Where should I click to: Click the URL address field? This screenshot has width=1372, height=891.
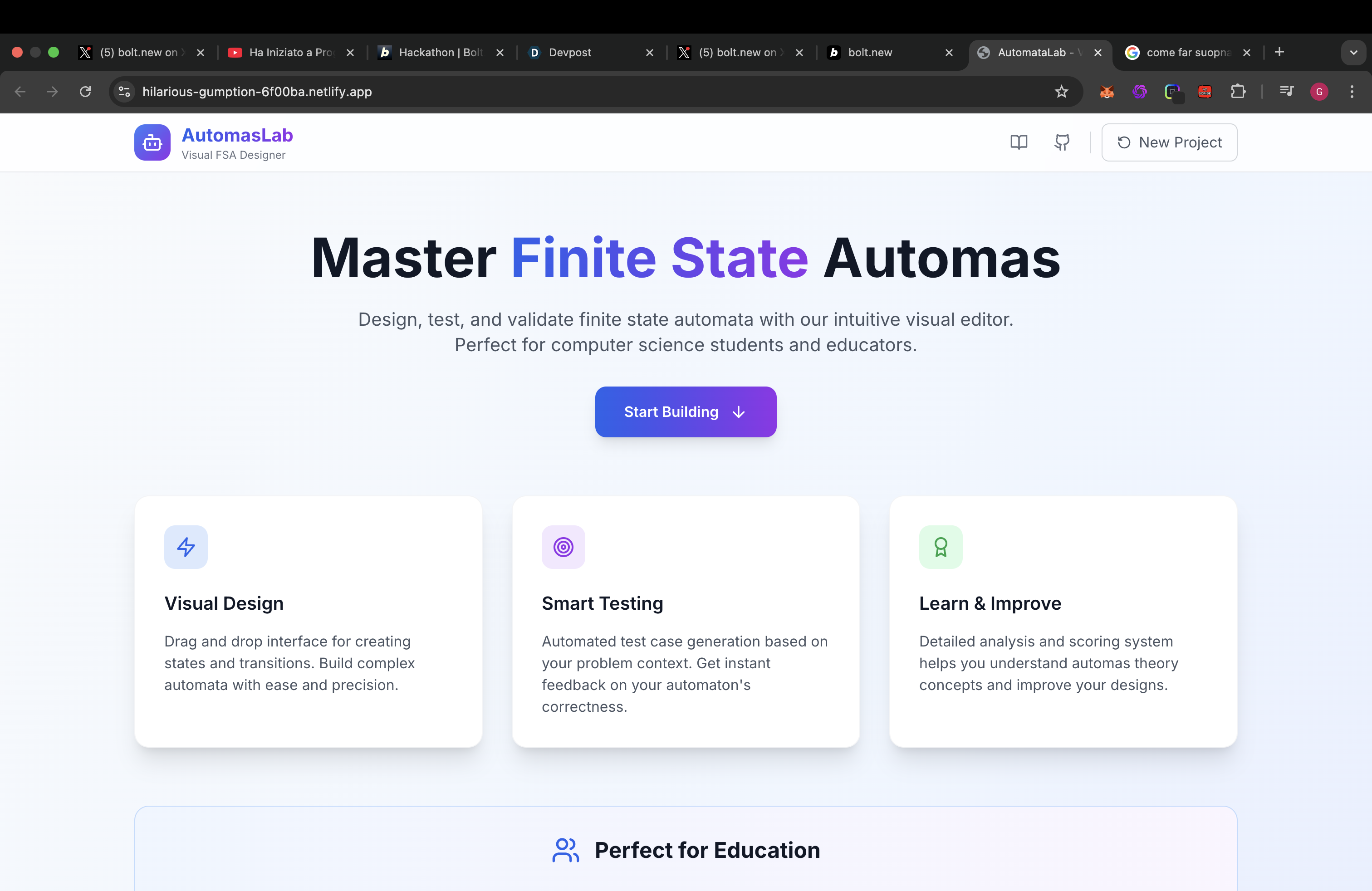coord(519,92)
